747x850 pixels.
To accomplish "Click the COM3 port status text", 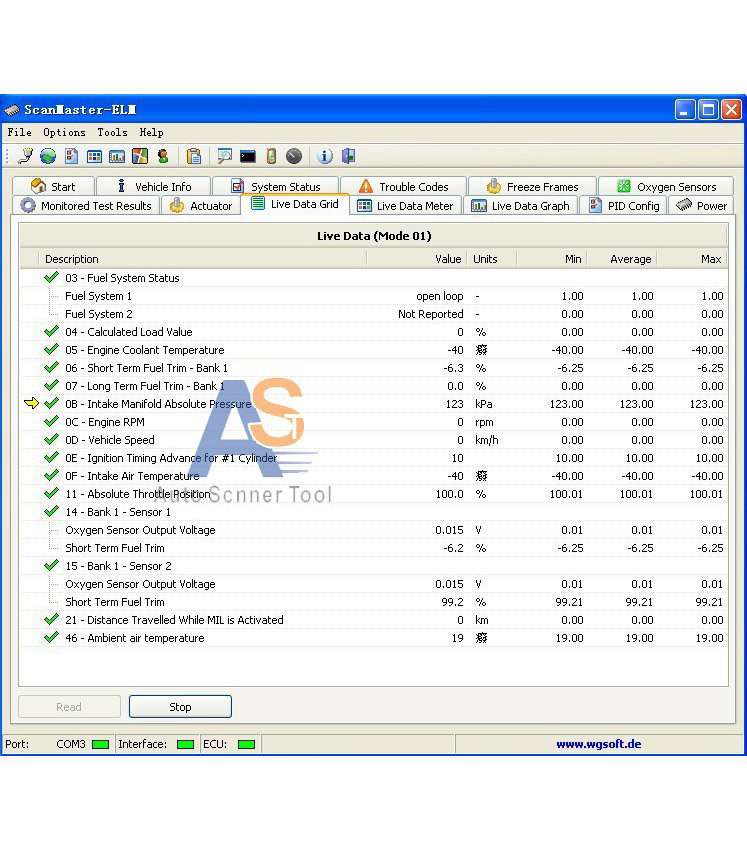I will 71,744.
